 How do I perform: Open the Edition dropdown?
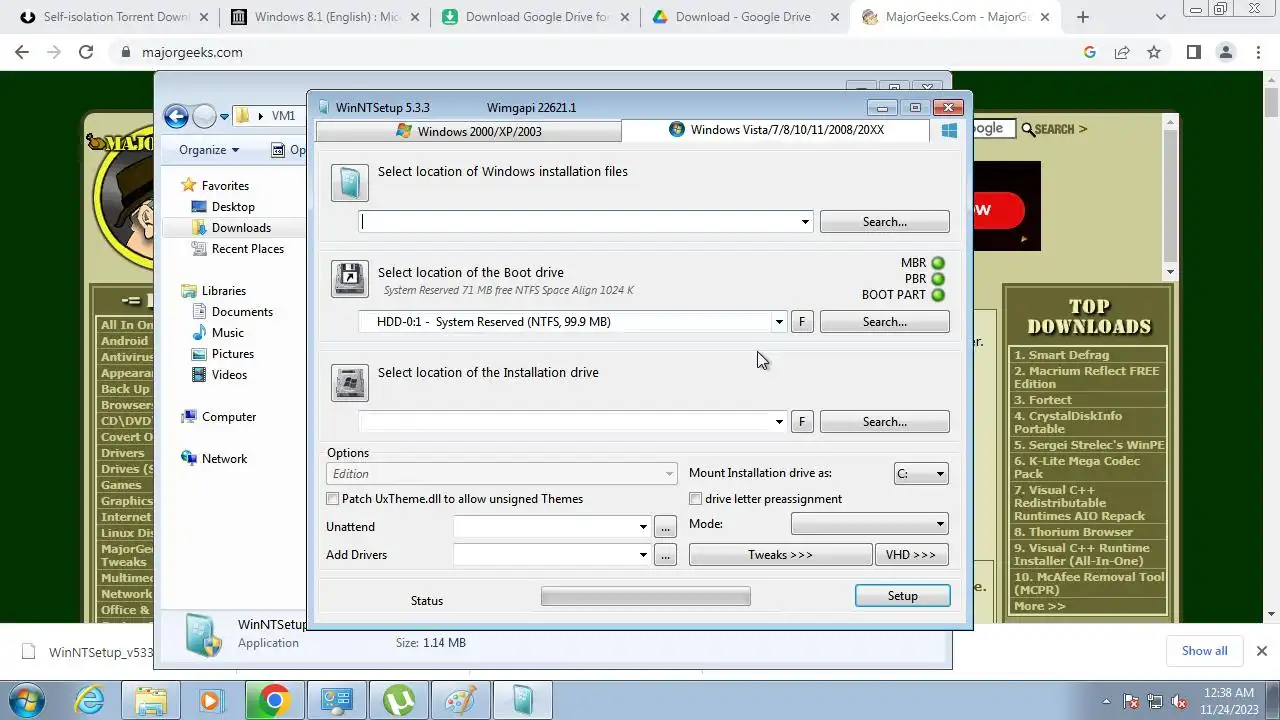502,474
